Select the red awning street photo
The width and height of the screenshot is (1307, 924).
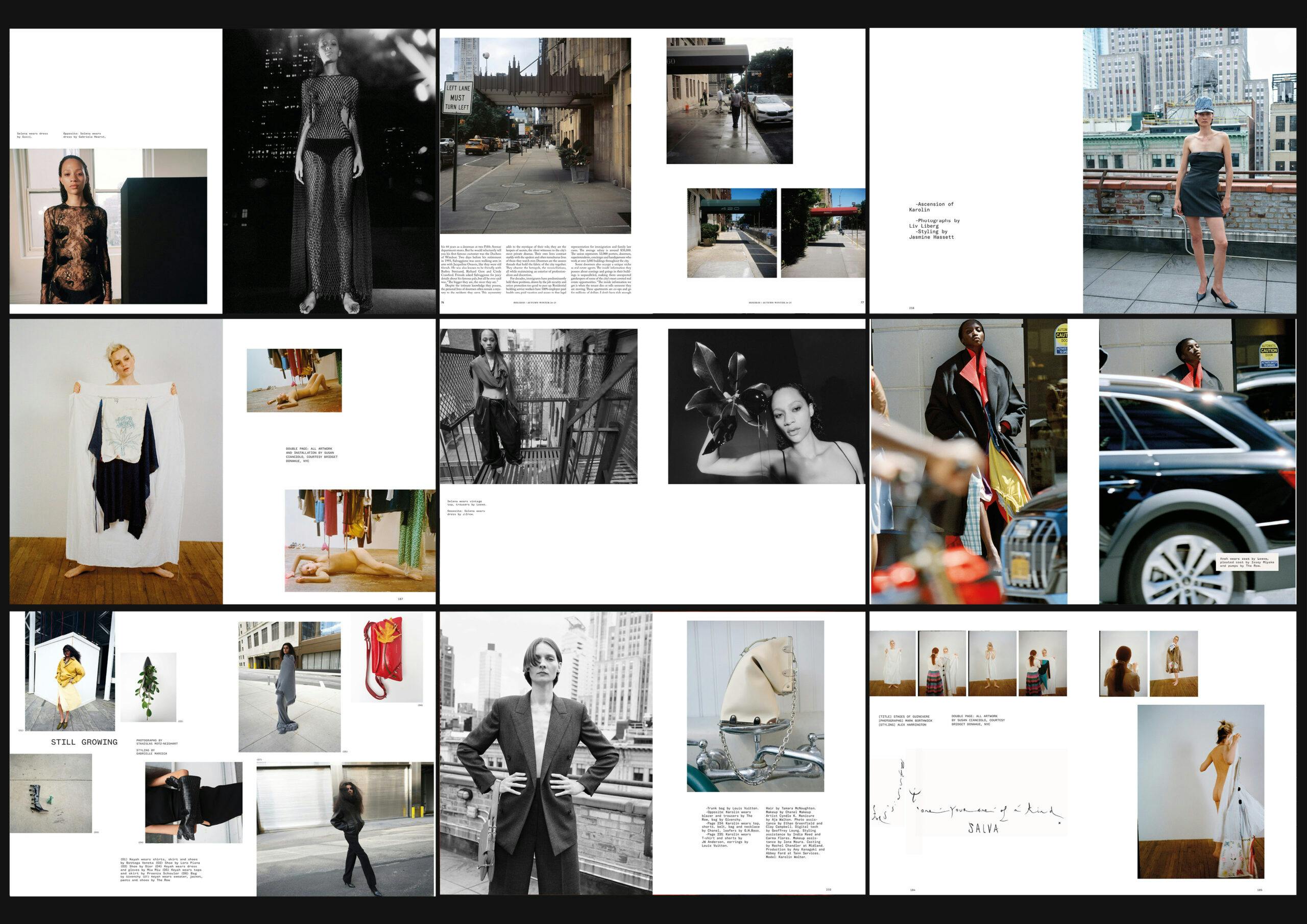coord(822,233)
